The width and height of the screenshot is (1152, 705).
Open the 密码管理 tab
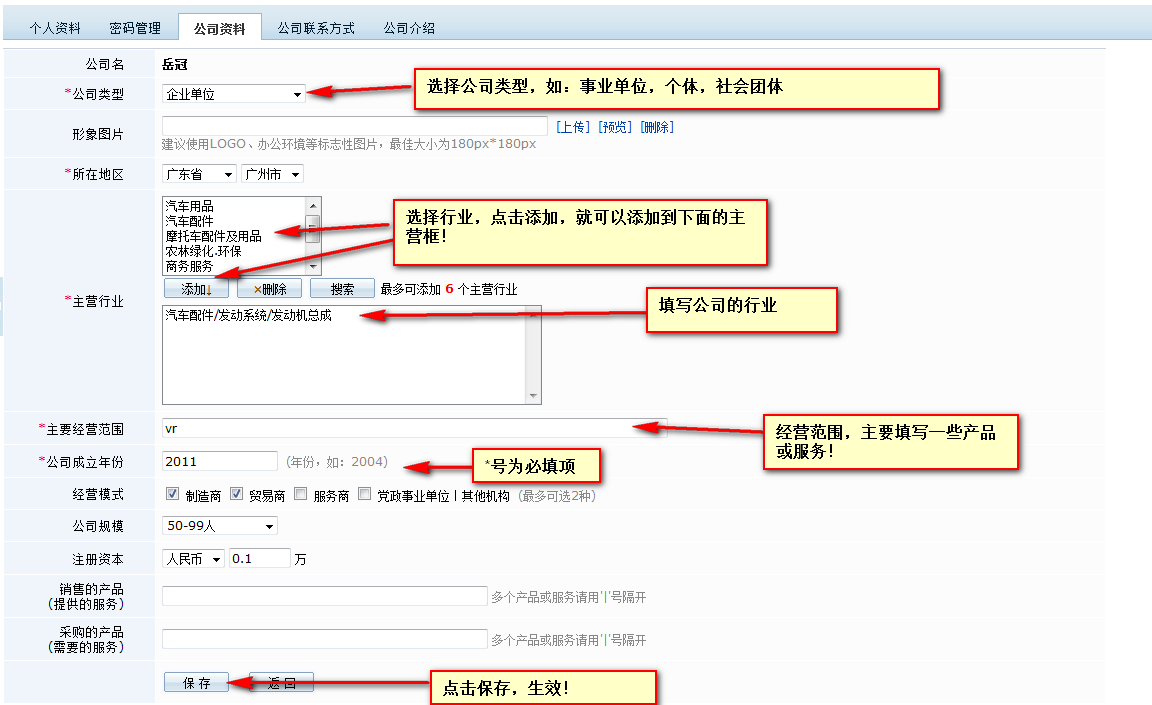134,28
